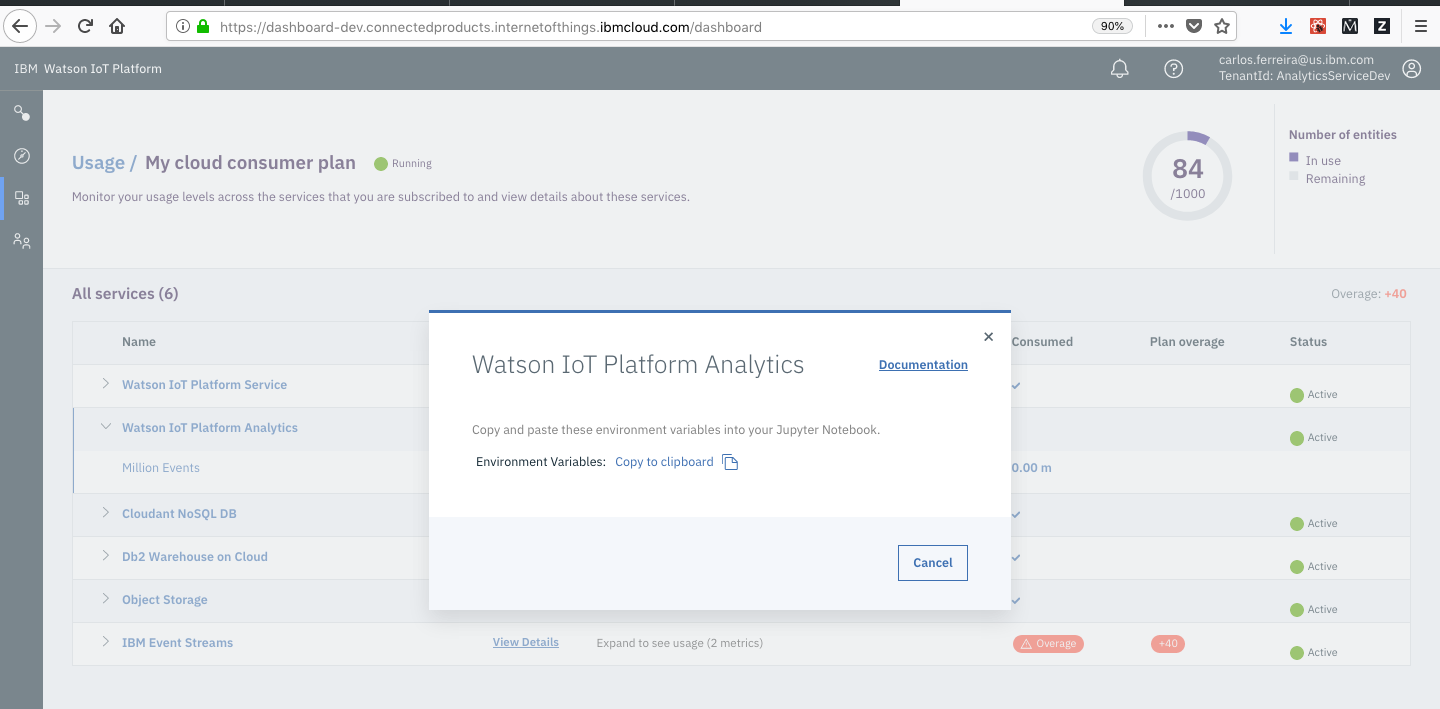Click the Cancel button
The width and height of the screenshot is (1440, 709).
click(x=933, y=563)
